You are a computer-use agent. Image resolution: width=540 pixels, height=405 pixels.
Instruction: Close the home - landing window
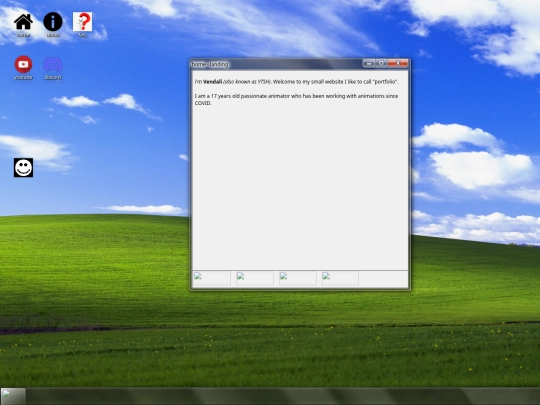tap(398, 63)
